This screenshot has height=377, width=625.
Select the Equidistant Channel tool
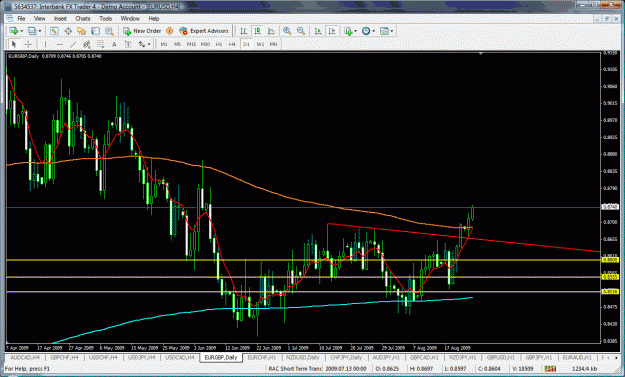coord(86,44)
